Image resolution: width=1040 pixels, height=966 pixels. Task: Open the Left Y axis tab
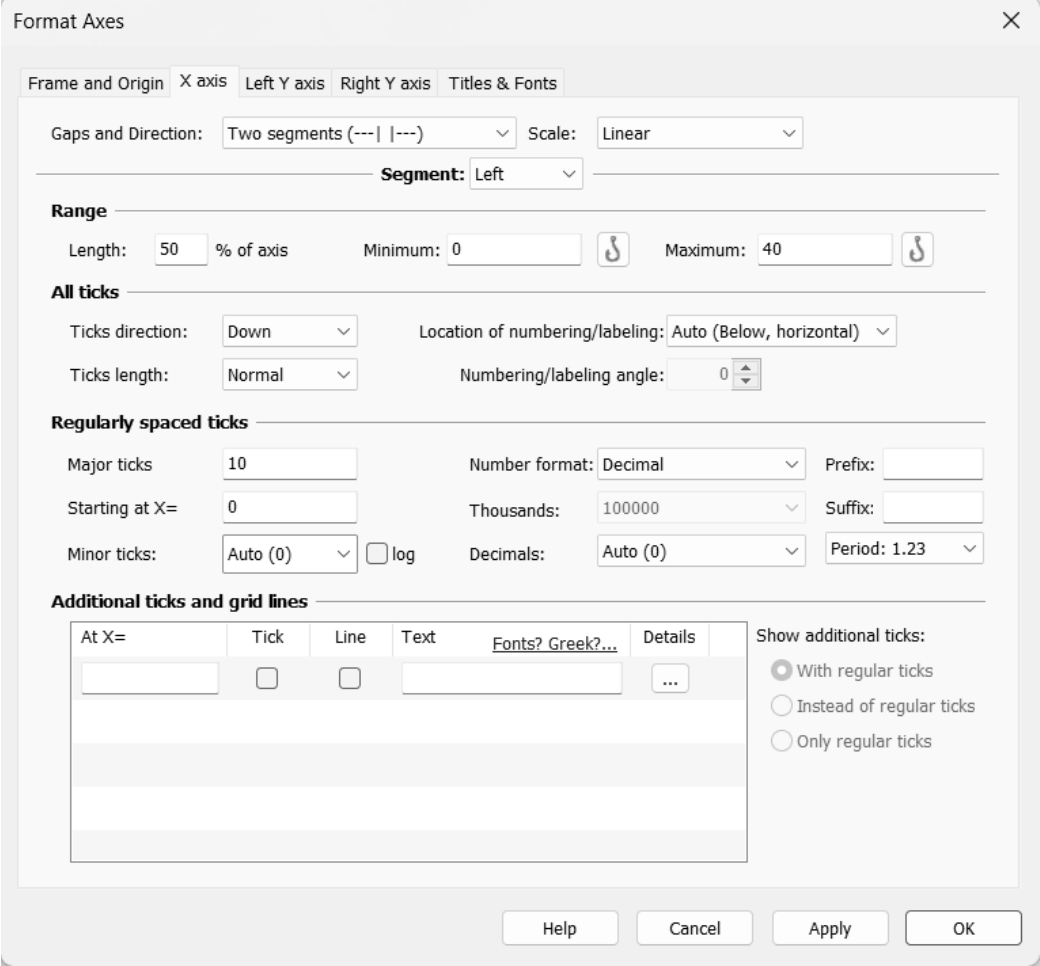point(284,83)
